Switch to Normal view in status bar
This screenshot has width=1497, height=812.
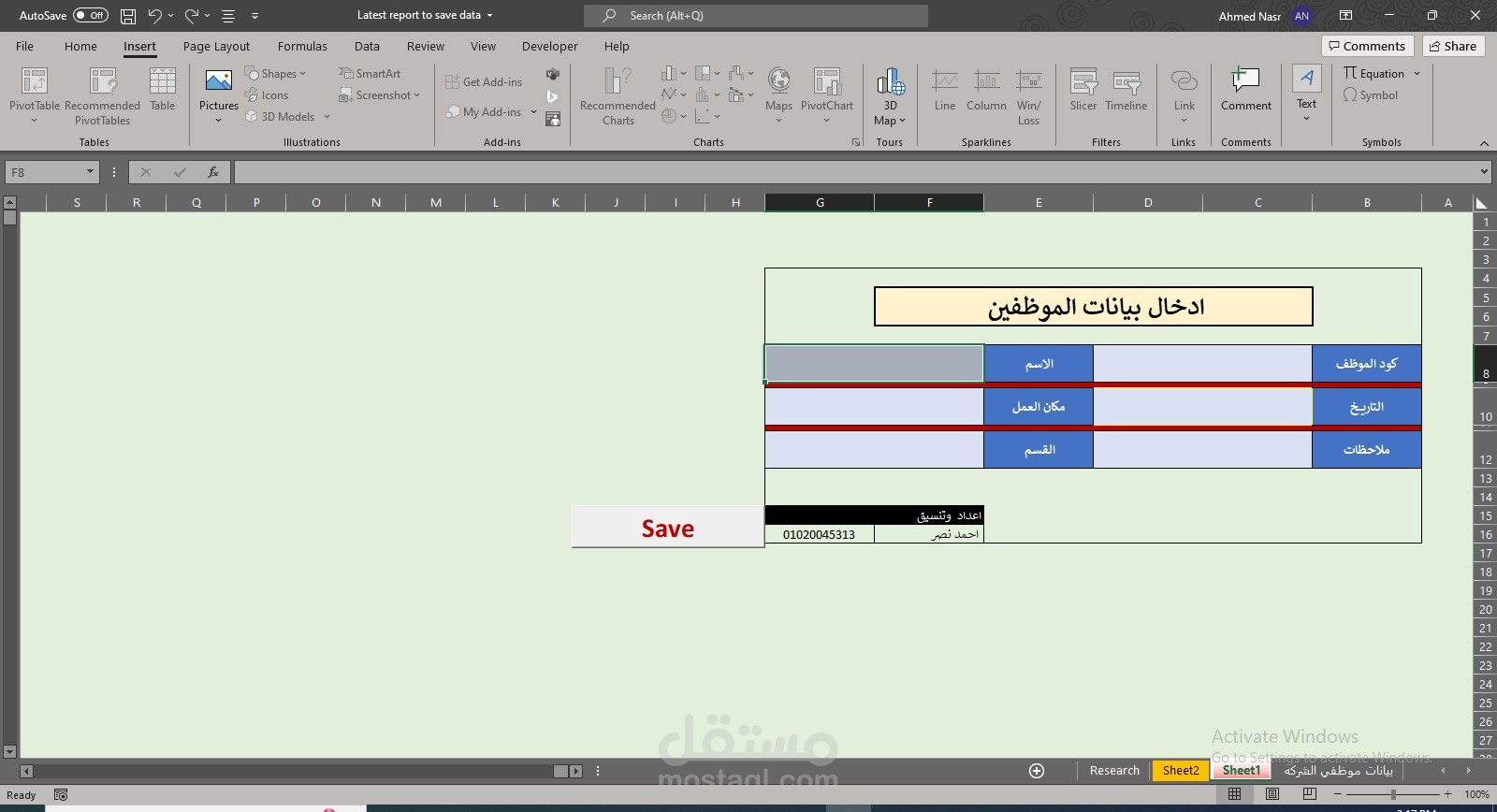pos(1235,794)
